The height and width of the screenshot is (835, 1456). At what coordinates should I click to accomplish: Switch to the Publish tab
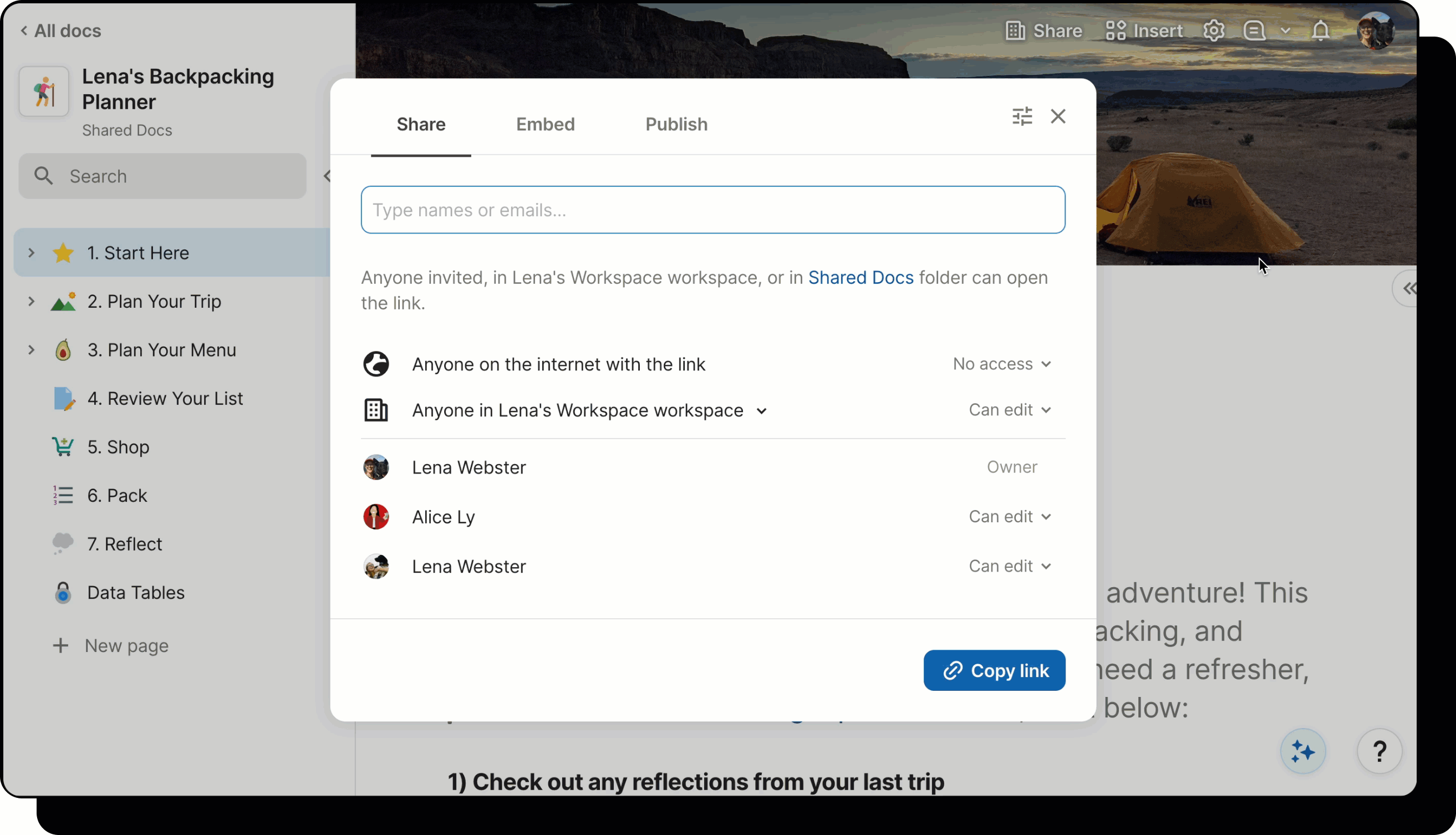coord(676,124)
